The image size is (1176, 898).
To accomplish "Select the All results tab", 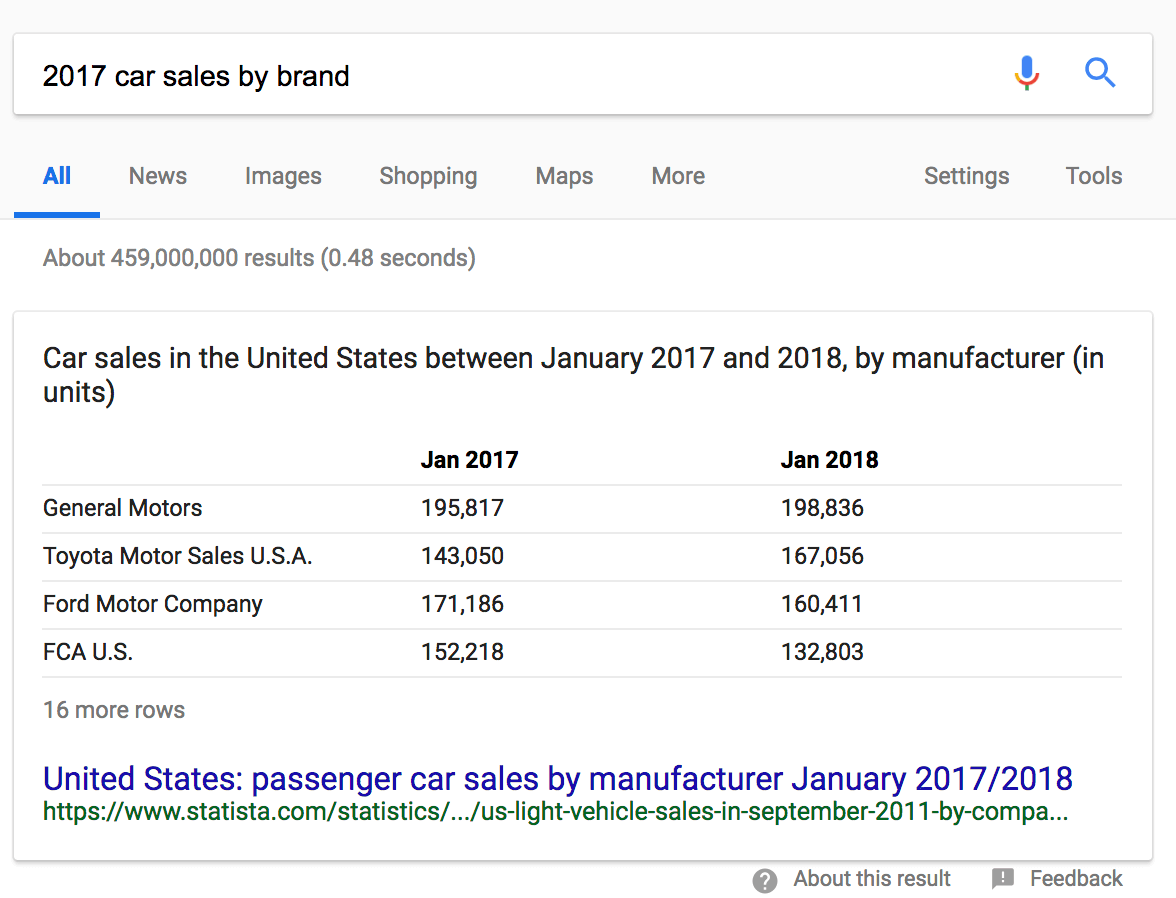I will [x=57, y=176].
